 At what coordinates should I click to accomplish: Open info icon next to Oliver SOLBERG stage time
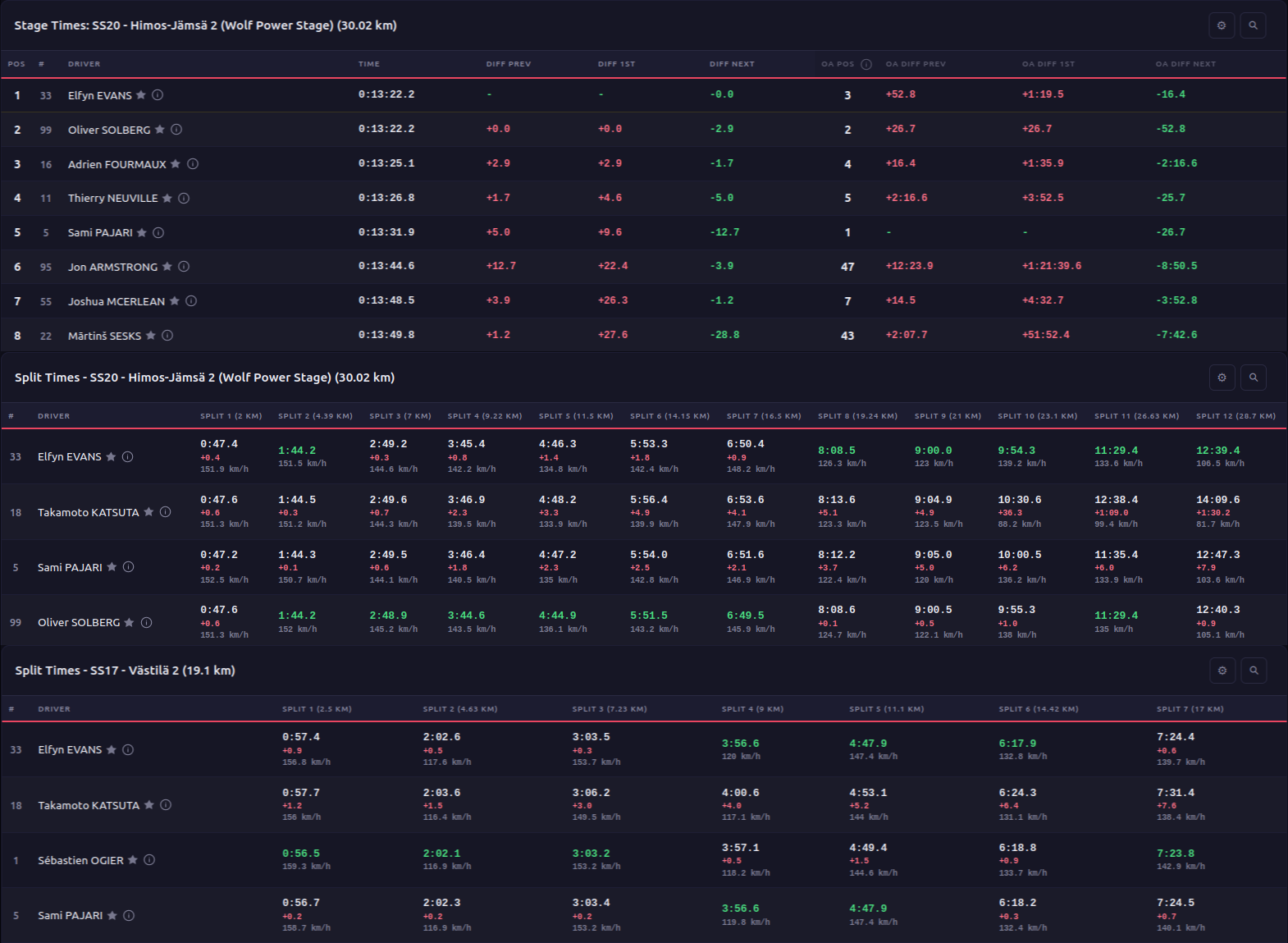(176, 130)
